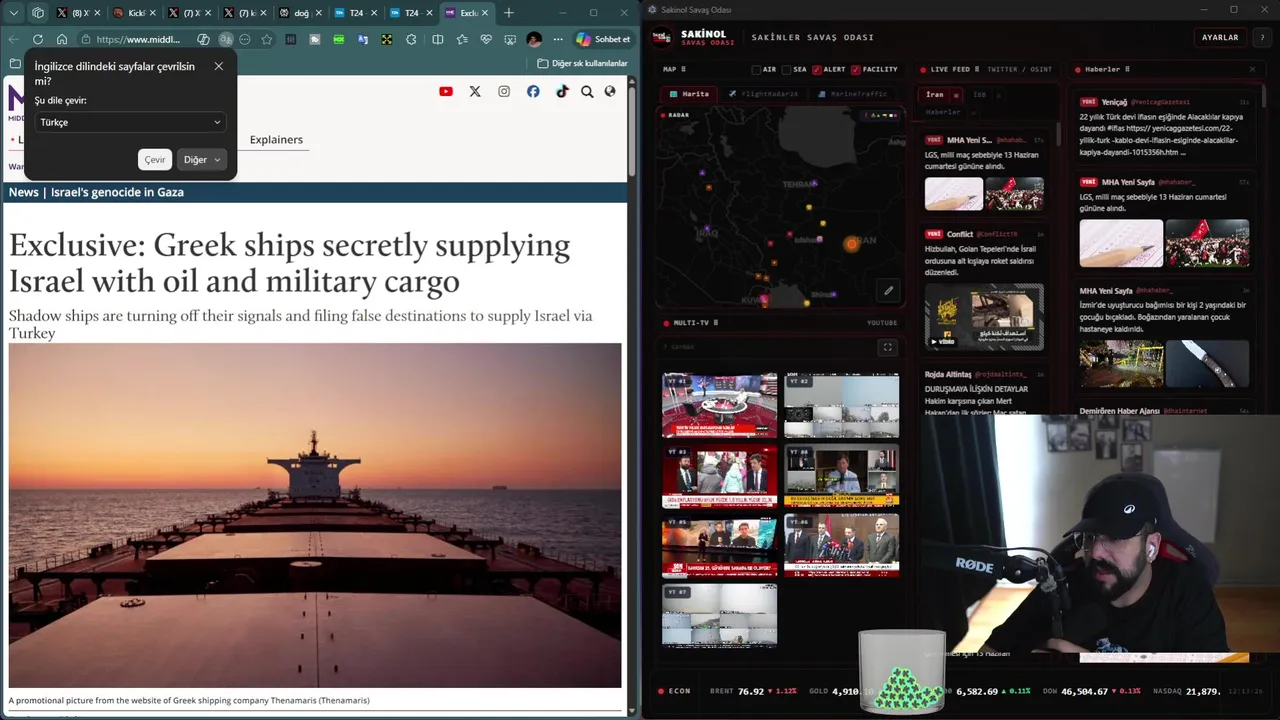Close the translate prompt popup
The width and height of the screenshot is (1280, 720).
[x=219, y=67]
